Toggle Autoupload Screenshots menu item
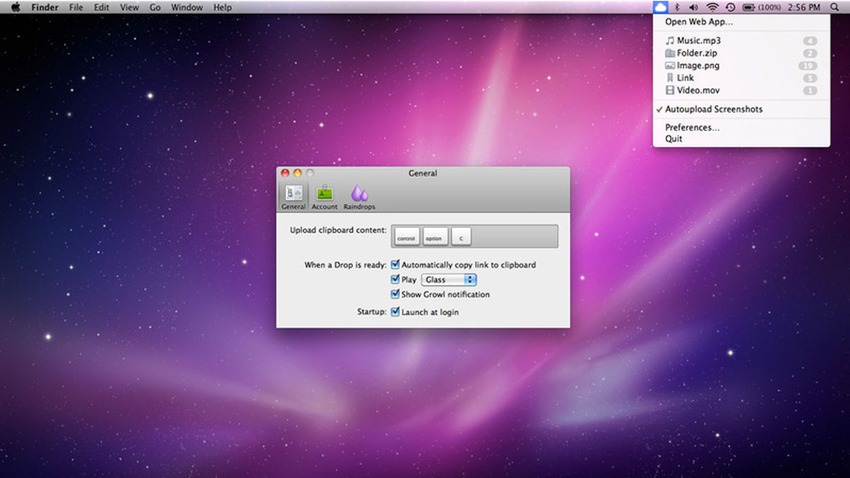This screenshot has width=850, height=478. (x=713, y=109)
